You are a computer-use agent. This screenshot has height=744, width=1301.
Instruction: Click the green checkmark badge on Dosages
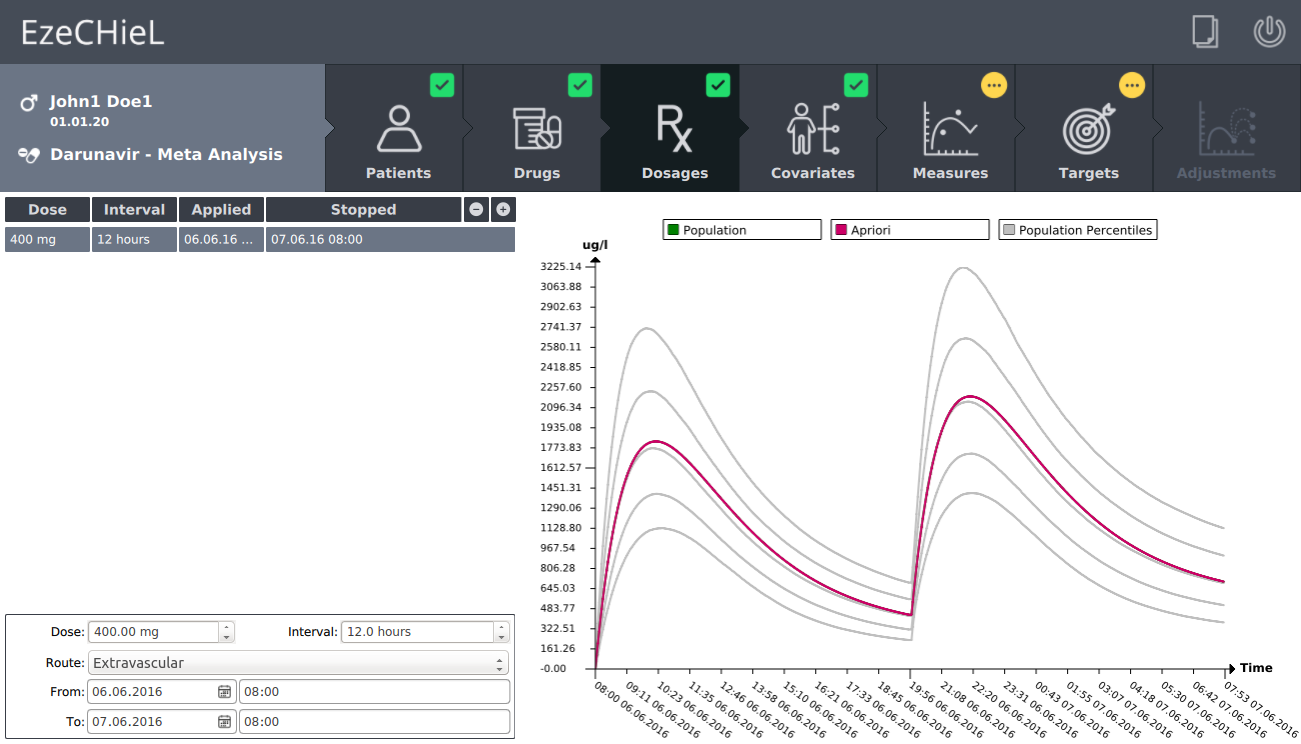point(718,85)
